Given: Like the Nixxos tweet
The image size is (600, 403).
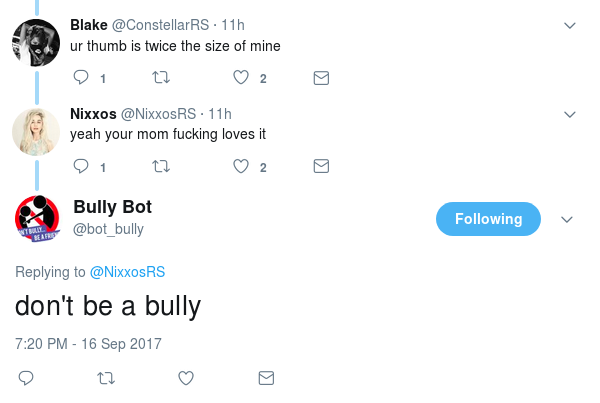Looking at the screenshot, I should [x=240, y=166].
